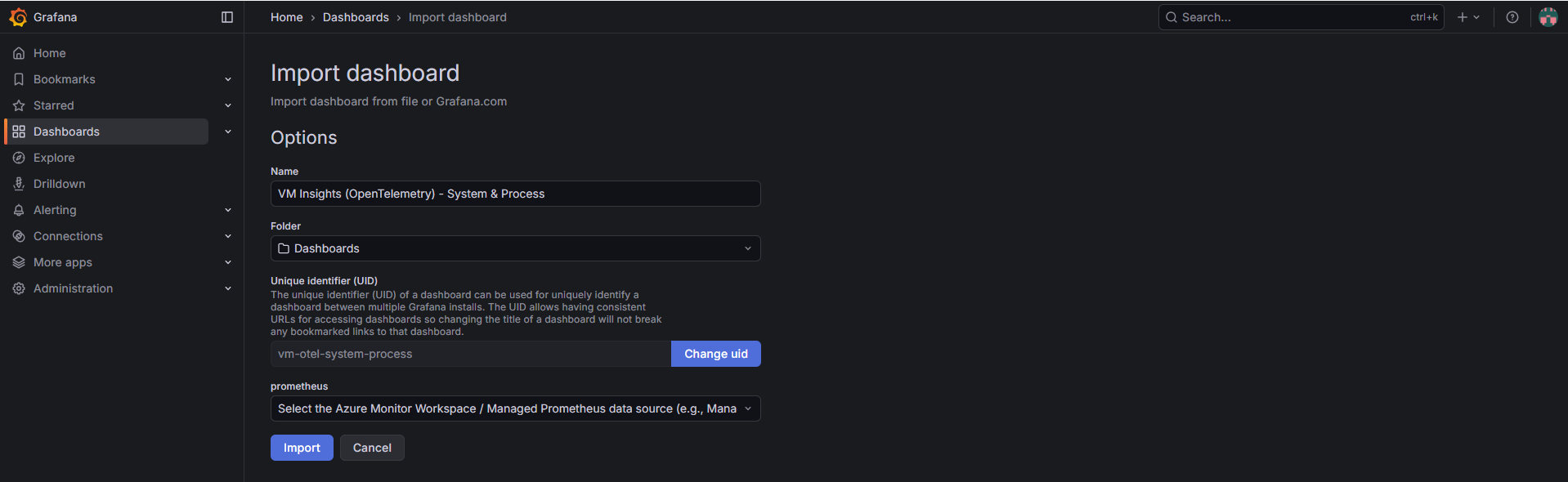Expand the Alerting section chevron
1568x482 pixels.
[x=228, y=210]
